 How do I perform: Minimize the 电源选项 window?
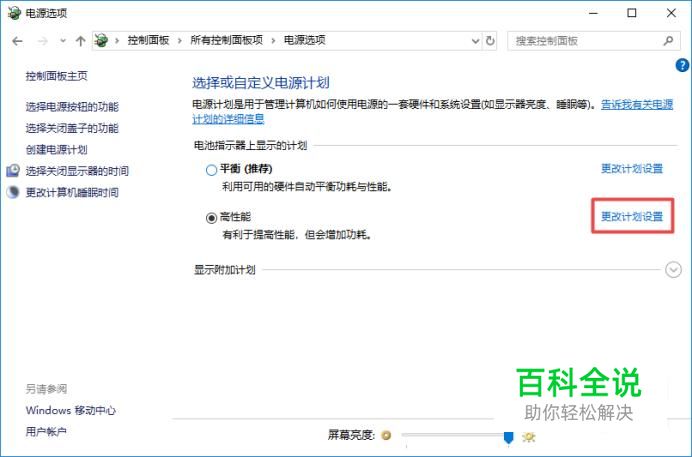(x=593, y=13)
